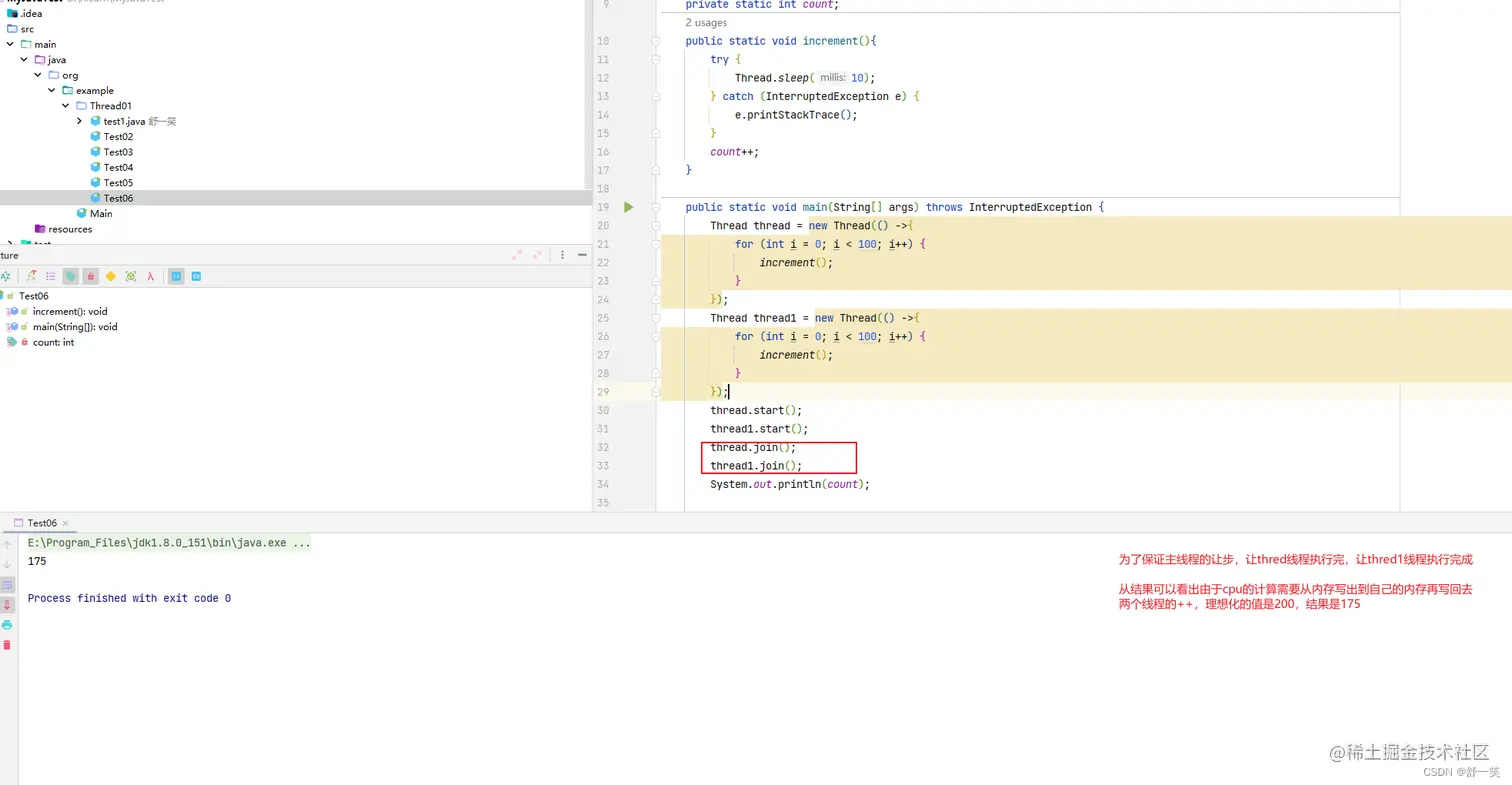1512x785 pixels.
Task: Click the 'millis:' inlay hint in sleep call
Action: (x=833, y=78)
